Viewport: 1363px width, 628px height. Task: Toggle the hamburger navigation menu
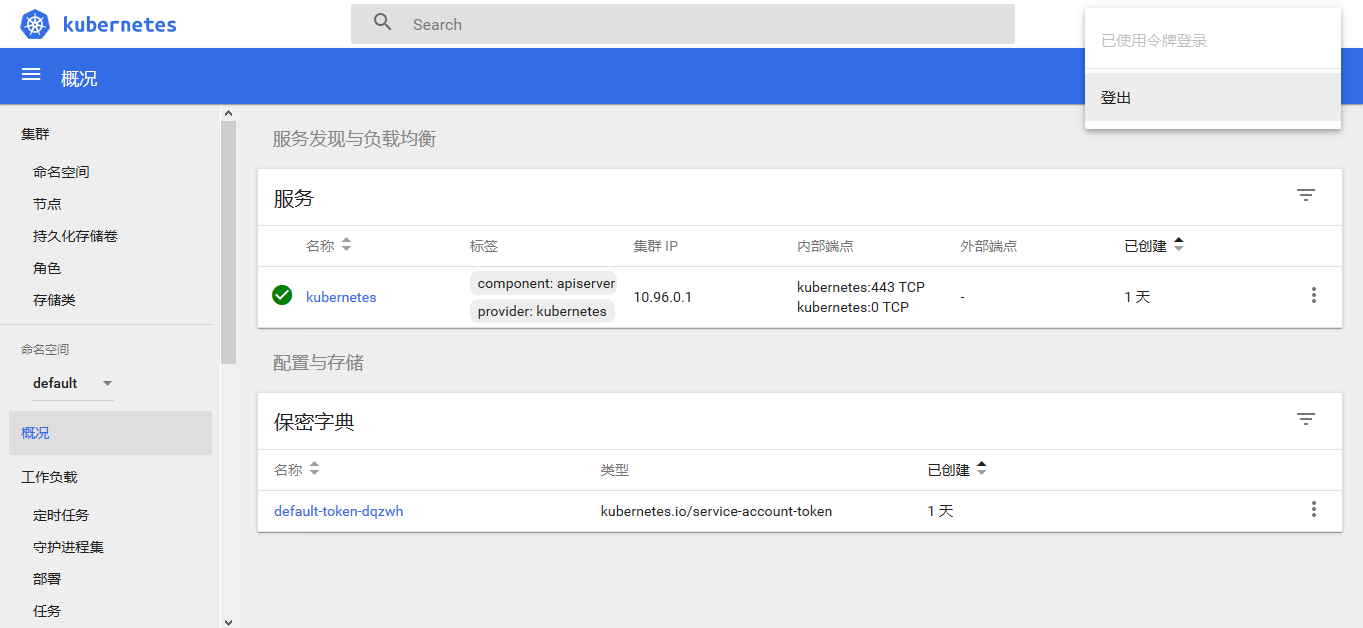31,75
